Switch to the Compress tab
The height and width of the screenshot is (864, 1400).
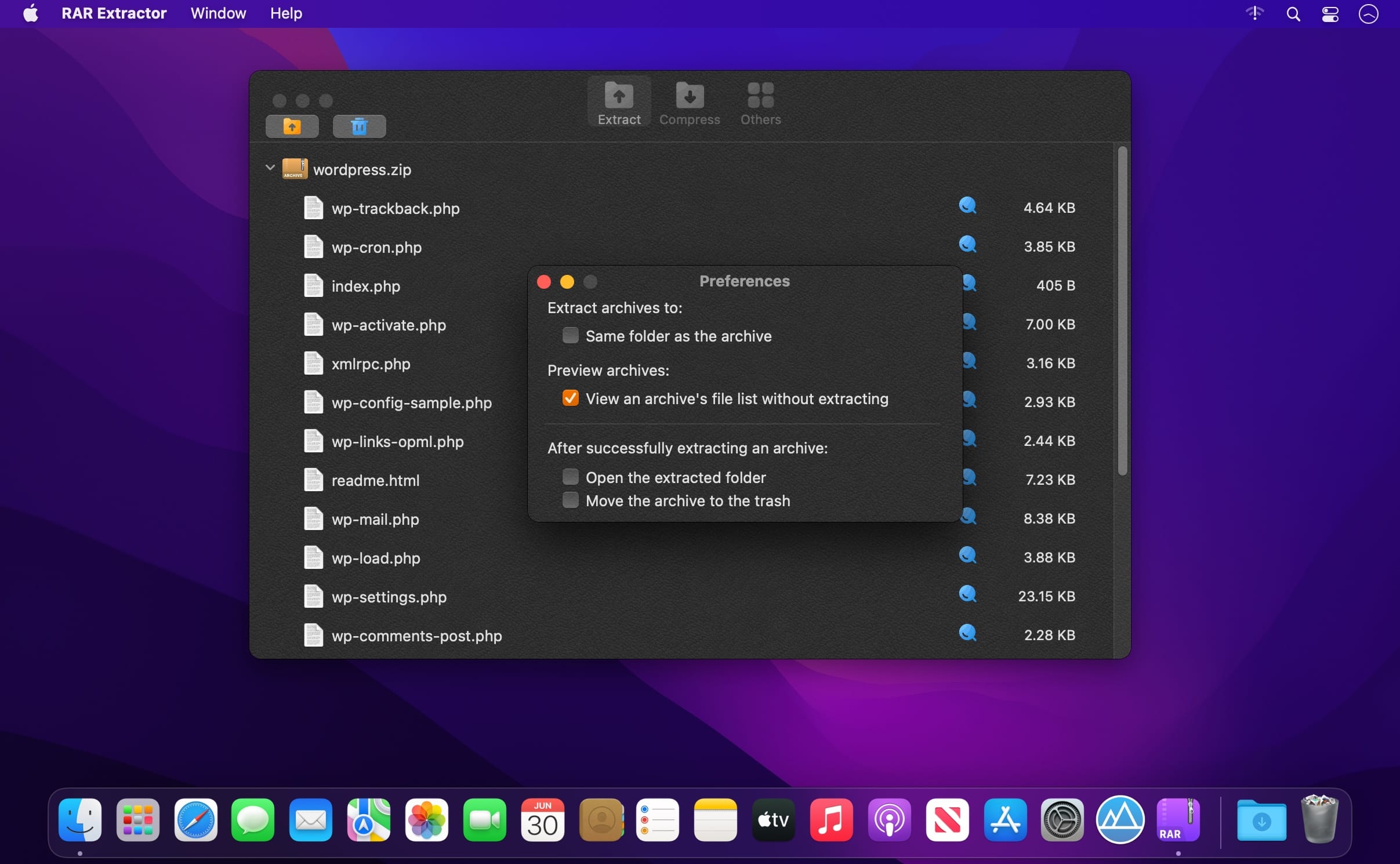point(690,103)
